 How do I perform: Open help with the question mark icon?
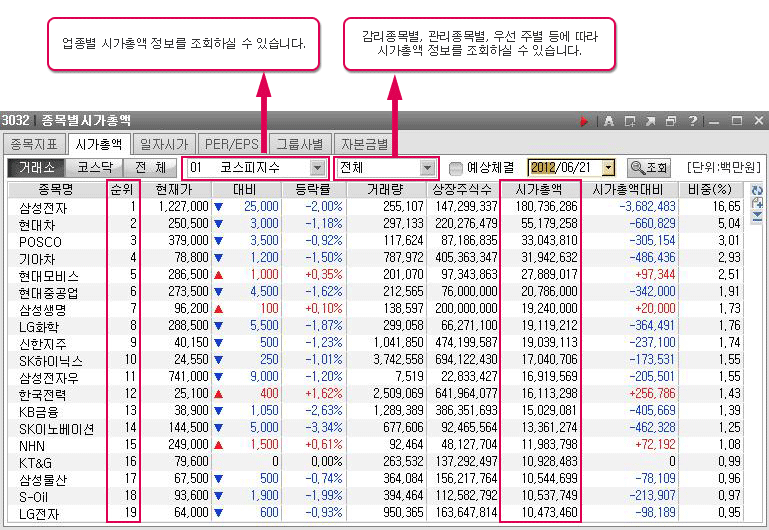[692, 121]
